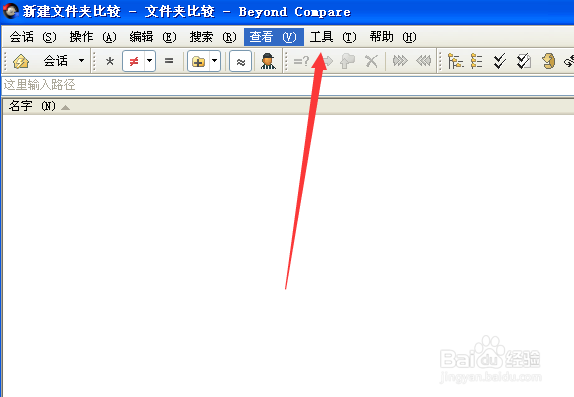574x397 pixels.
Task: Click the Beyond Compare title bar app icon
Action: (11, 11)
